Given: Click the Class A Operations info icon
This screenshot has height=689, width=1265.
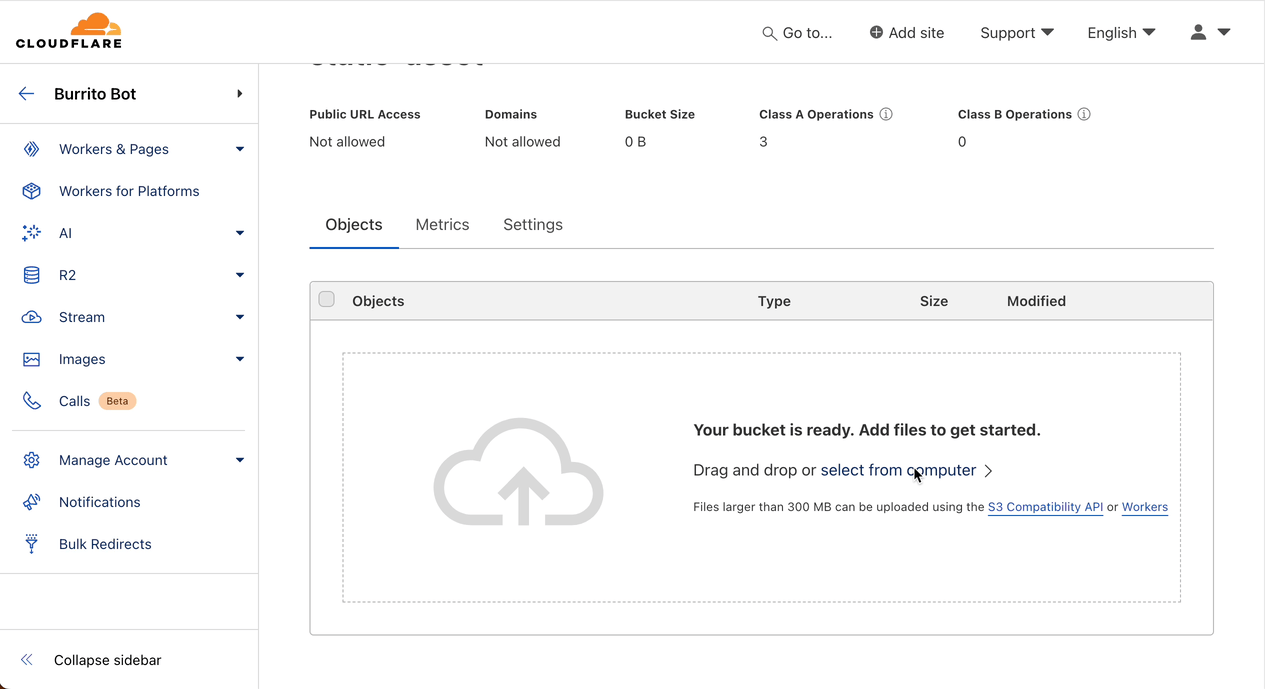Looking at the screenshot, I should (x=886, y=114).
